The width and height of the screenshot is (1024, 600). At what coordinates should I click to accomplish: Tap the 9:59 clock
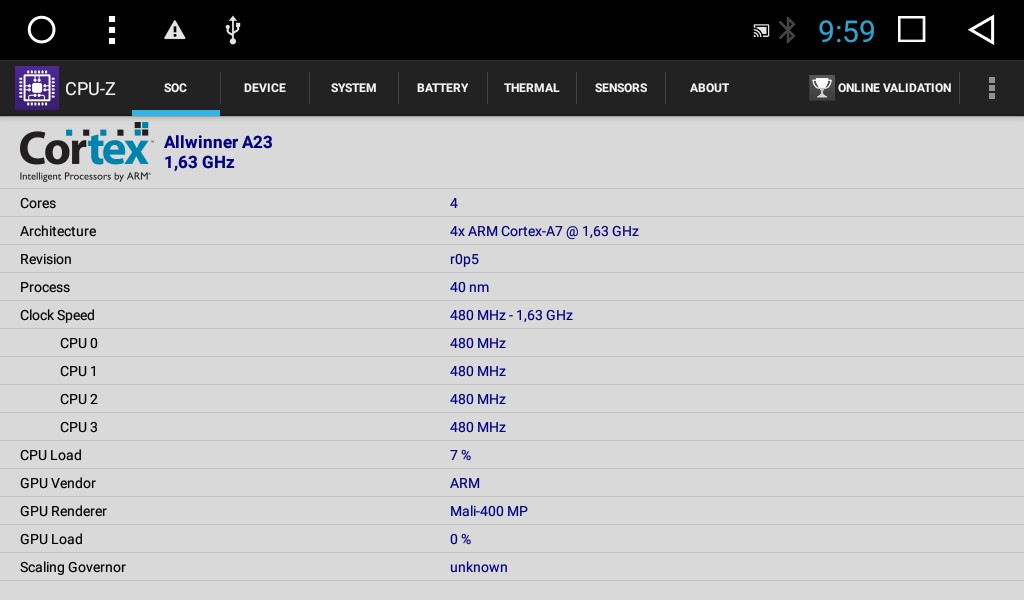click(846, 31)
